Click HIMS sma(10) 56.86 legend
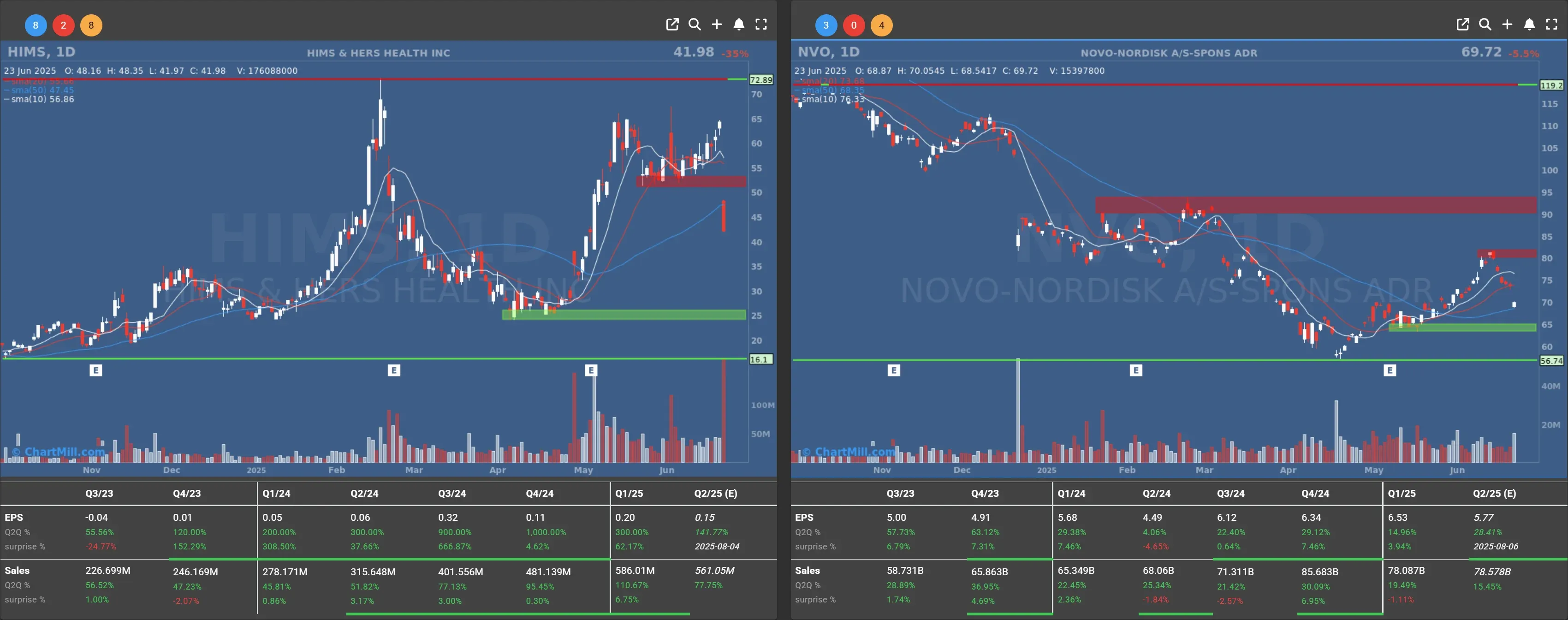This screenshot has width=1568, height=620. 39,99
